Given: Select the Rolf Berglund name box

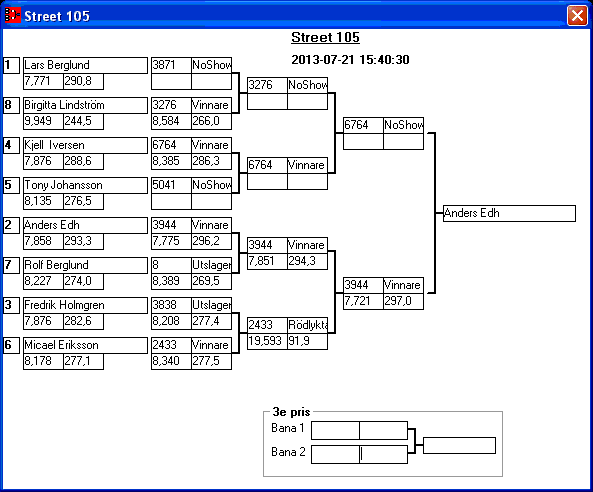Looking at the screenshot, I should [x=85, y=265].
